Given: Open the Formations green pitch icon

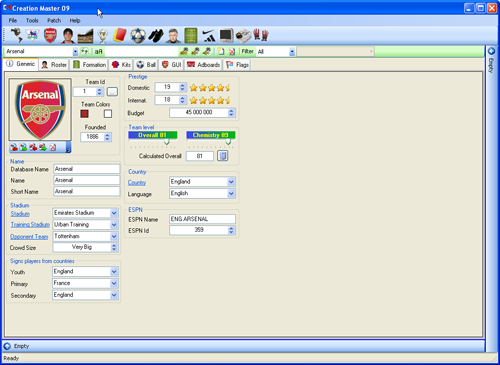Looking at the screenshot, I should point(191,35).
